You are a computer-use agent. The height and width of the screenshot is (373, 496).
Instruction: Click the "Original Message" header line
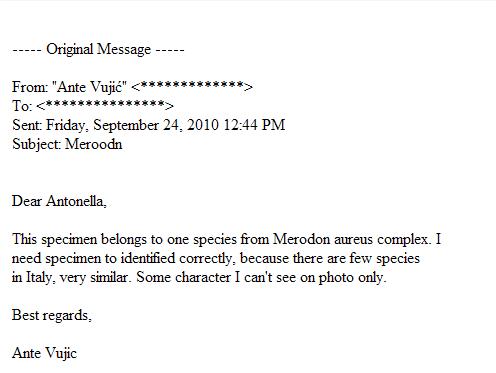click(x=98, y=49)
